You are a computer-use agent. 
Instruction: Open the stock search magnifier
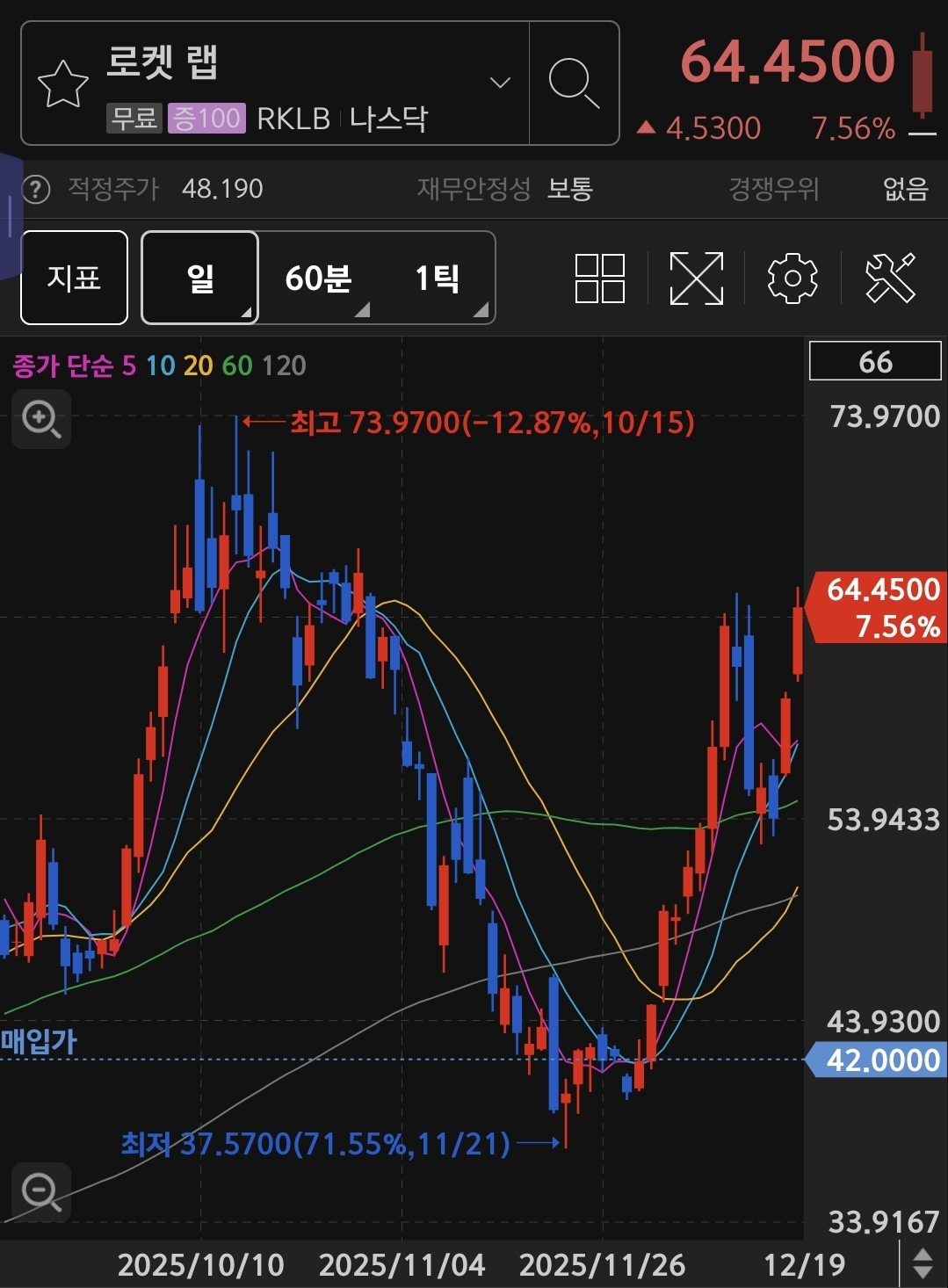[x=574, y=84]
